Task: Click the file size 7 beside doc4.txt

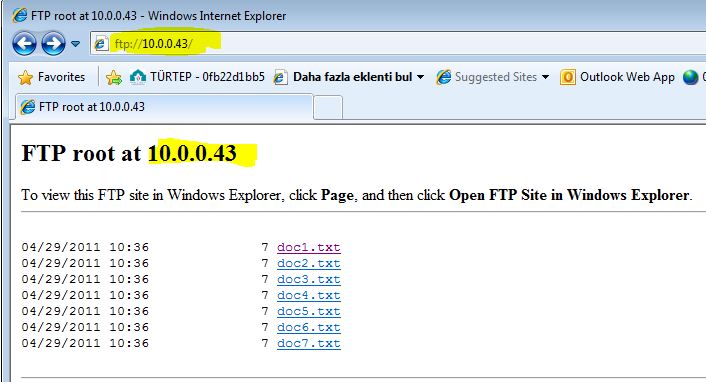Action: pos(265,296)
